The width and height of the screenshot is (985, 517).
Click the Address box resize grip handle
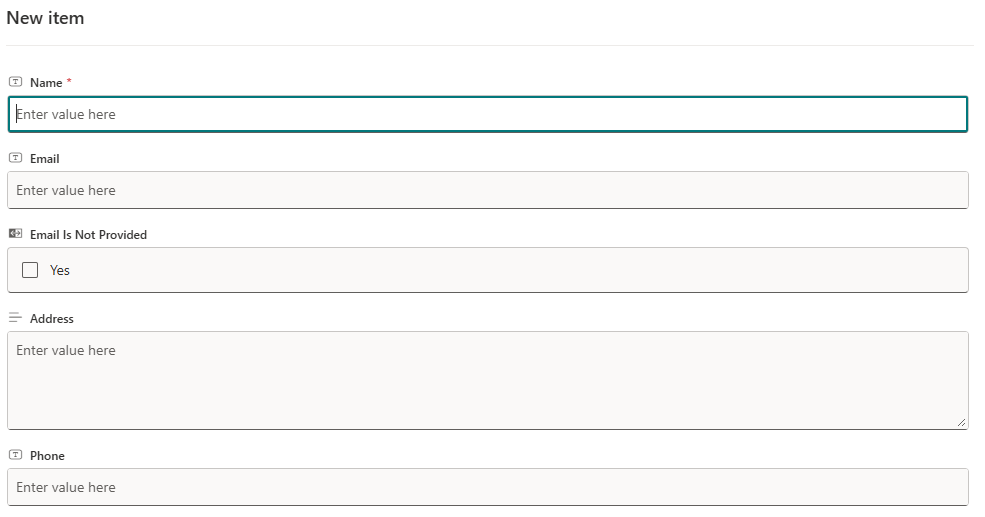click(x=961, y=423)
